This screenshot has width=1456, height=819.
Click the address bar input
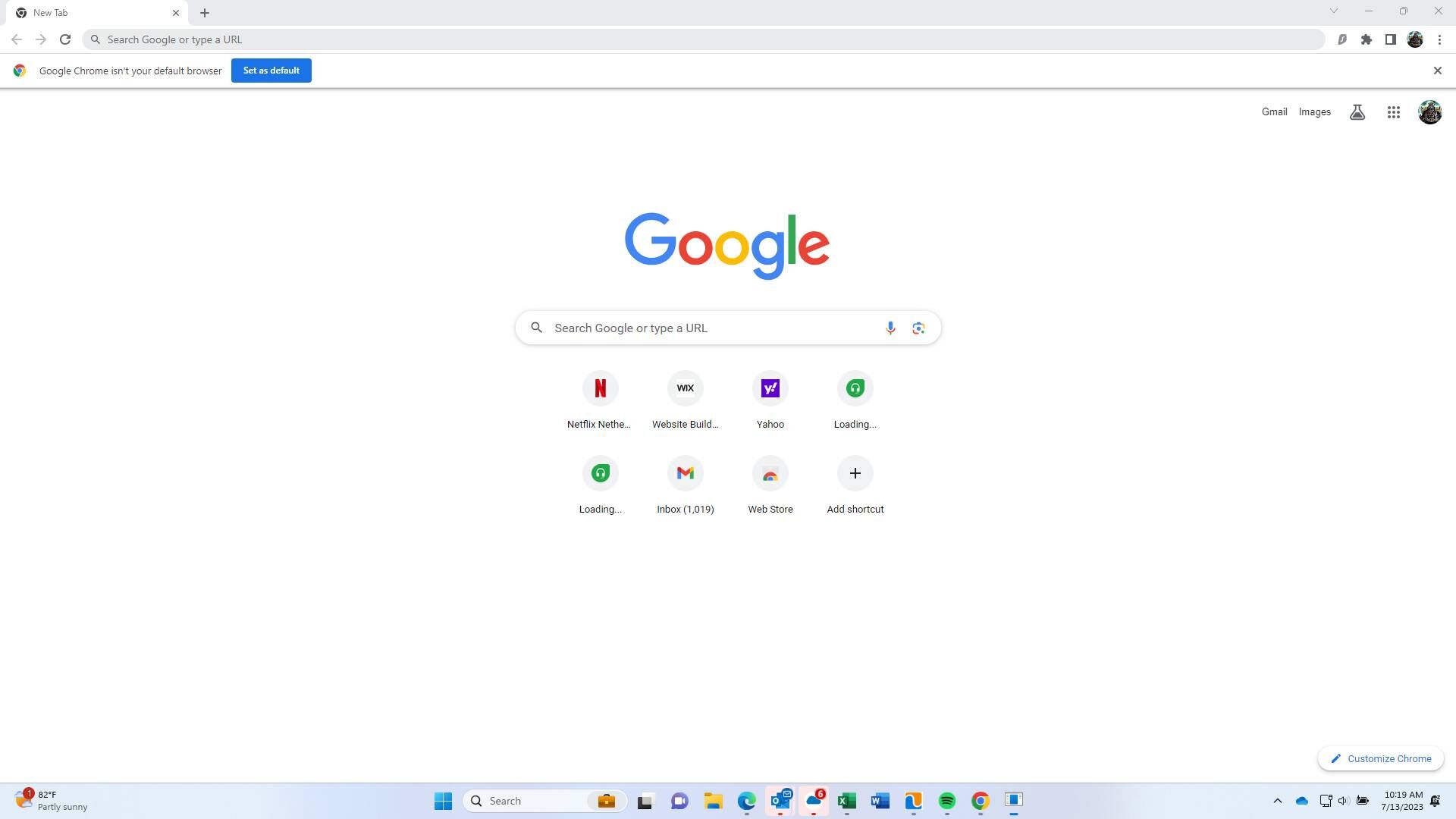[704, 39]
